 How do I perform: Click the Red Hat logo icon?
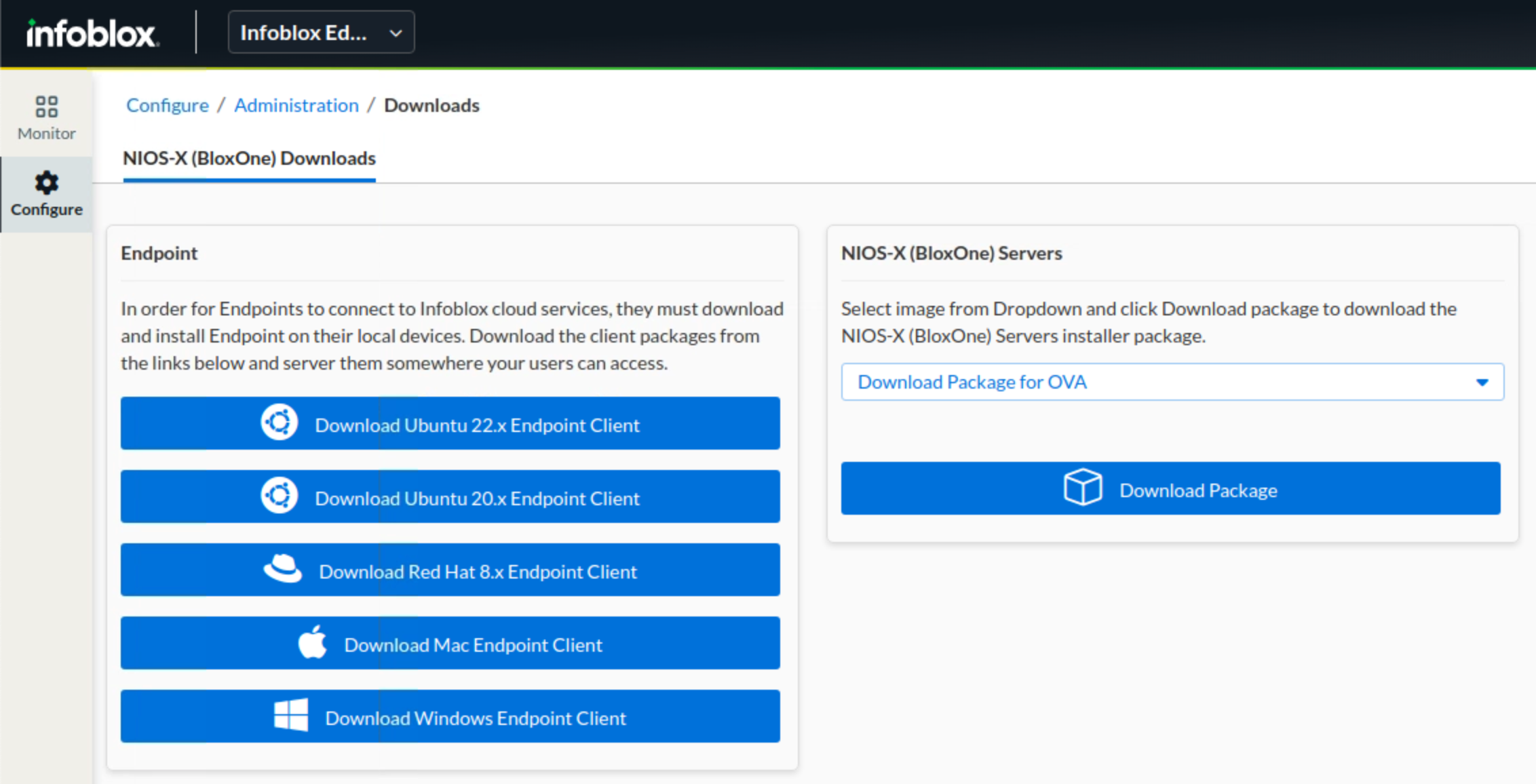click(283, 569)
